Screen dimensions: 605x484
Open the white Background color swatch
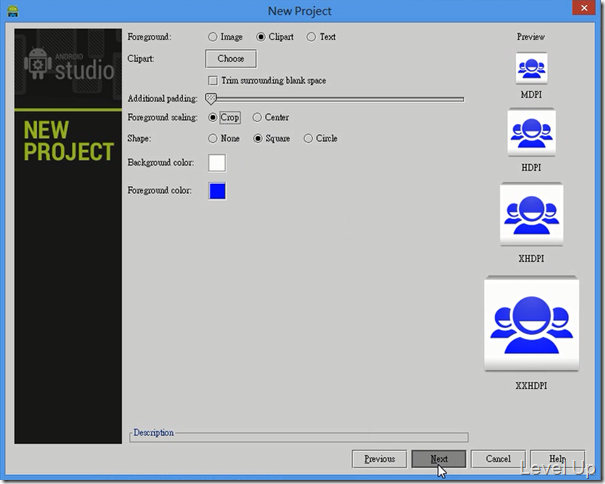click(217, 163)
